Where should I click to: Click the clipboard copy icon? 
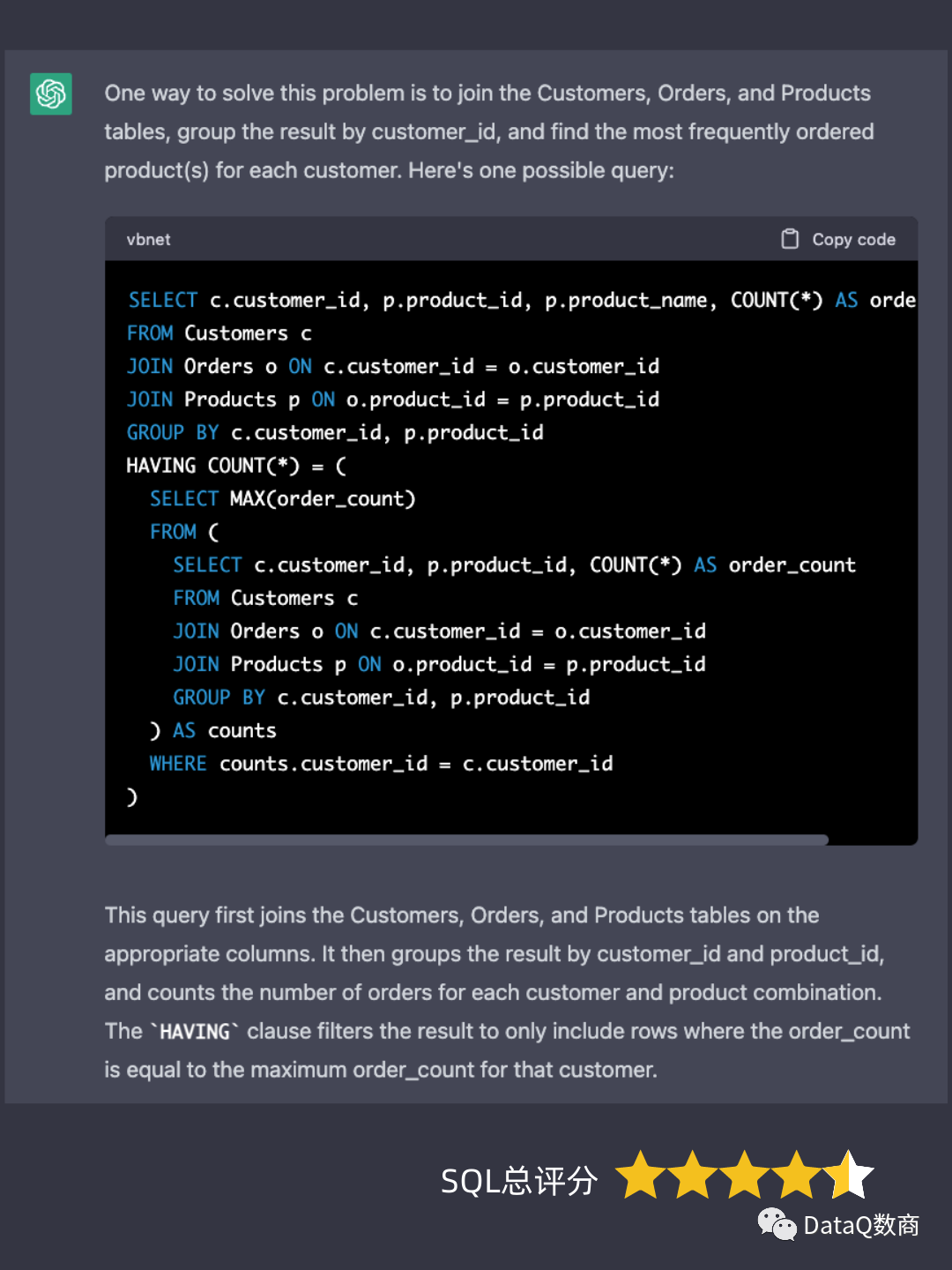coord(790,239)
